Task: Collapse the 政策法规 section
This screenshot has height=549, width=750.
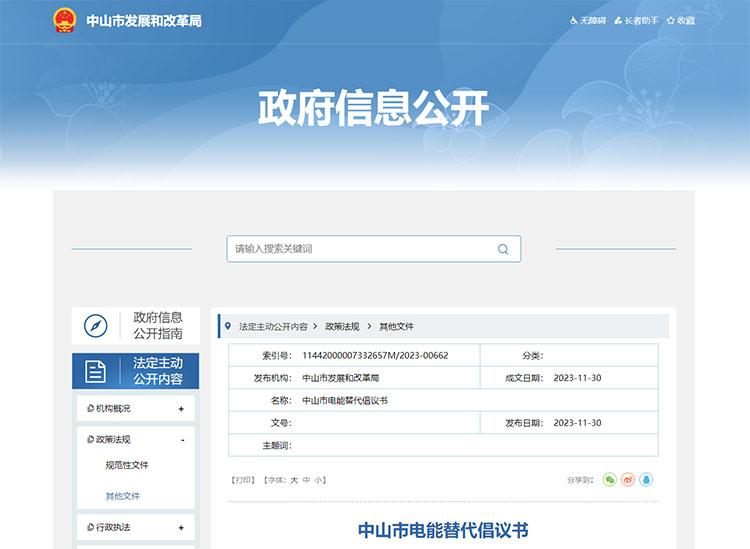Action: [181, 440]
